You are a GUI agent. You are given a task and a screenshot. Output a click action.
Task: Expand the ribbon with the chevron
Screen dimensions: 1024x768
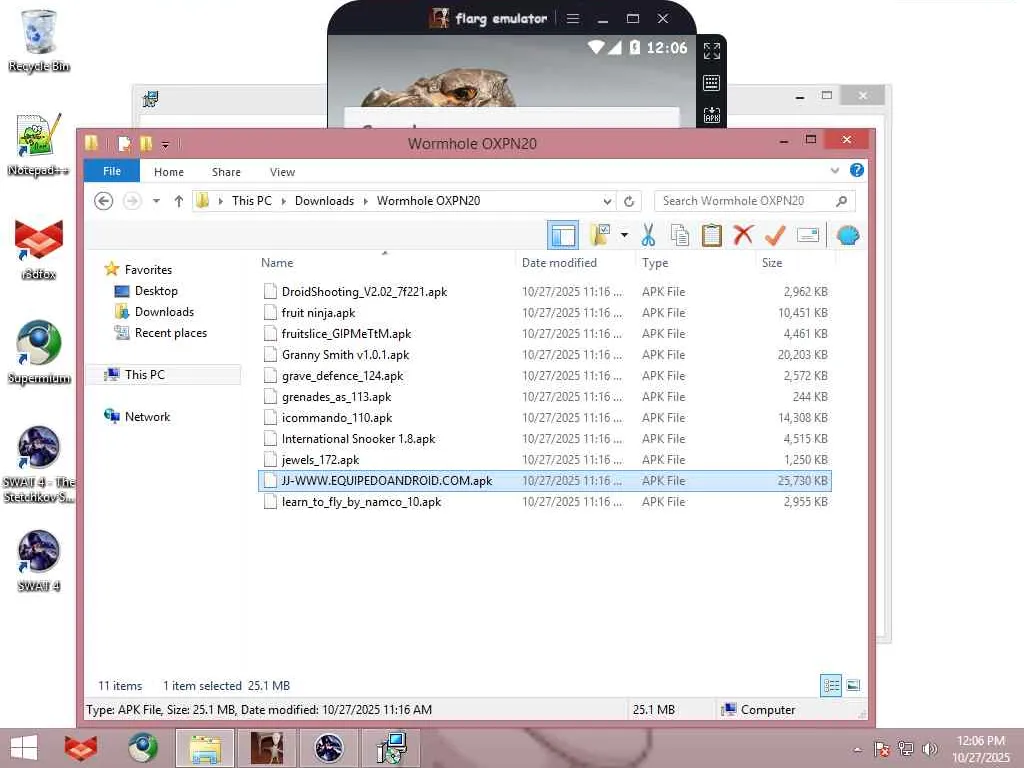835,170
